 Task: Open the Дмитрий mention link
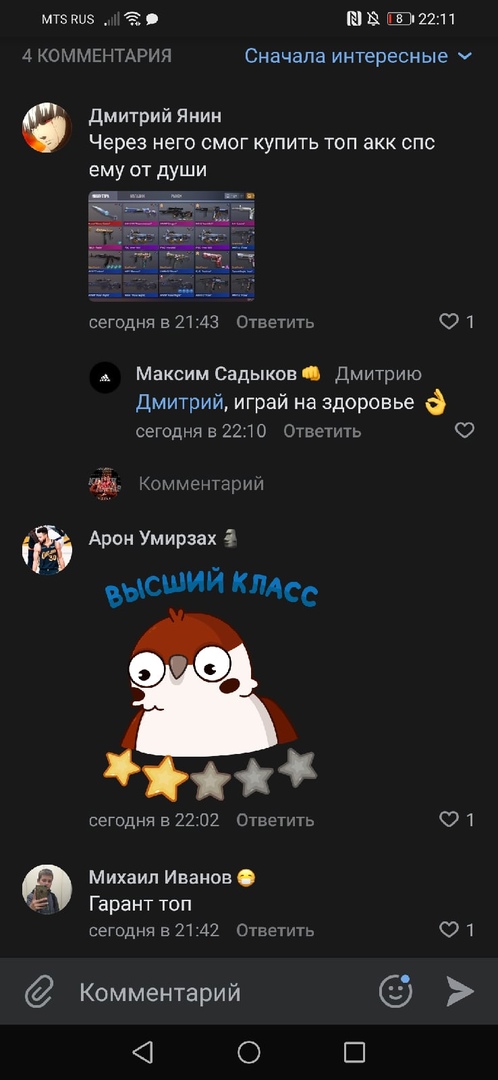pos(179,402)
